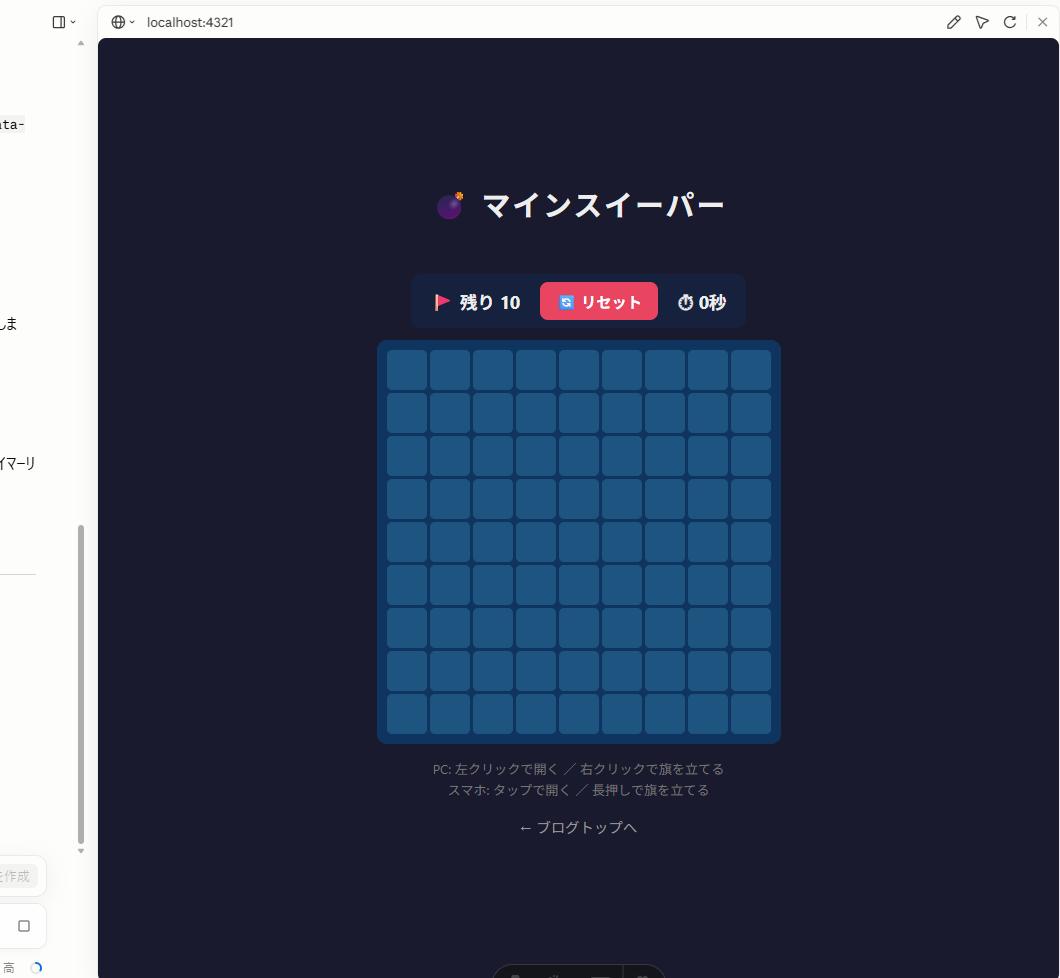The width and height of the screenshot is (1060, 978).
Task: Activate the element picker cursor icon
Action: click(982, 22)
